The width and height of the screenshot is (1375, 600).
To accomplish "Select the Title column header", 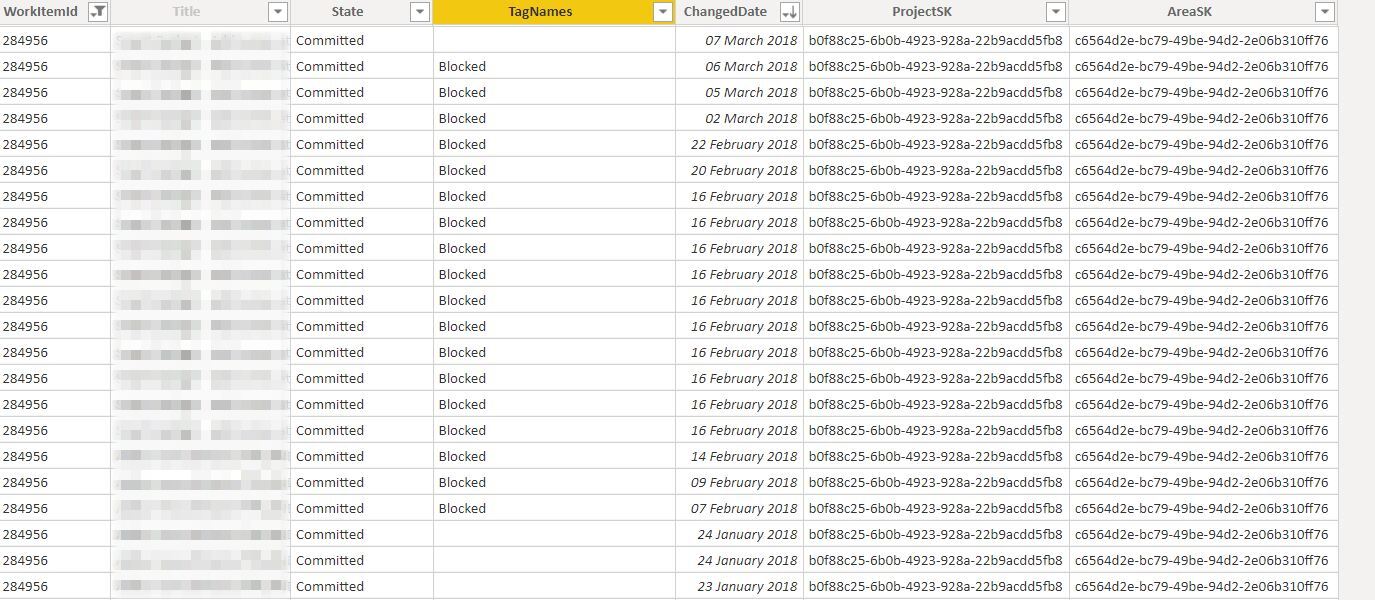I will click(x=200, y=12).
